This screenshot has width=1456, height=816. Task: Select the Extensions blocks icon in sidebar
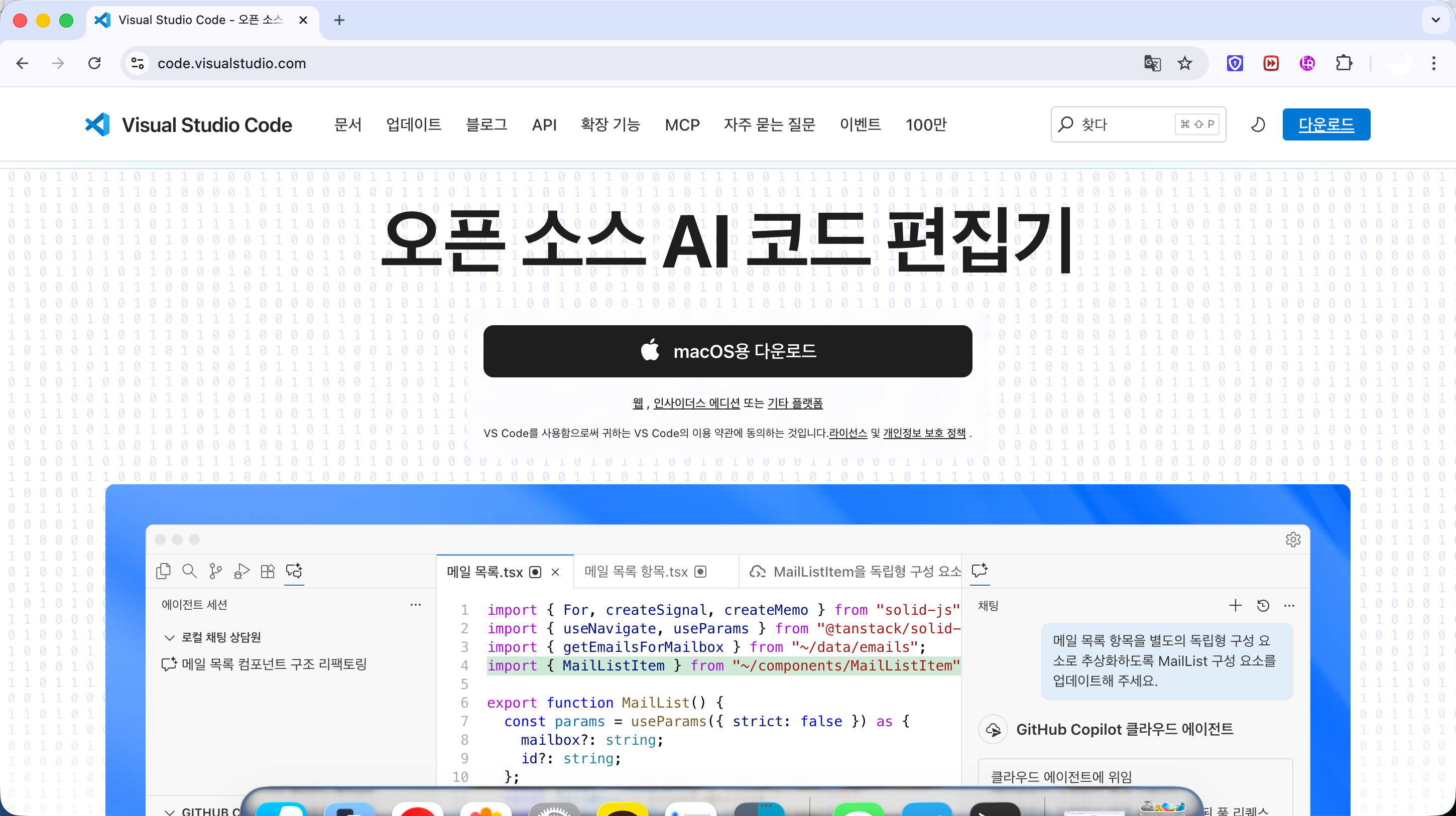coord(268,571)
